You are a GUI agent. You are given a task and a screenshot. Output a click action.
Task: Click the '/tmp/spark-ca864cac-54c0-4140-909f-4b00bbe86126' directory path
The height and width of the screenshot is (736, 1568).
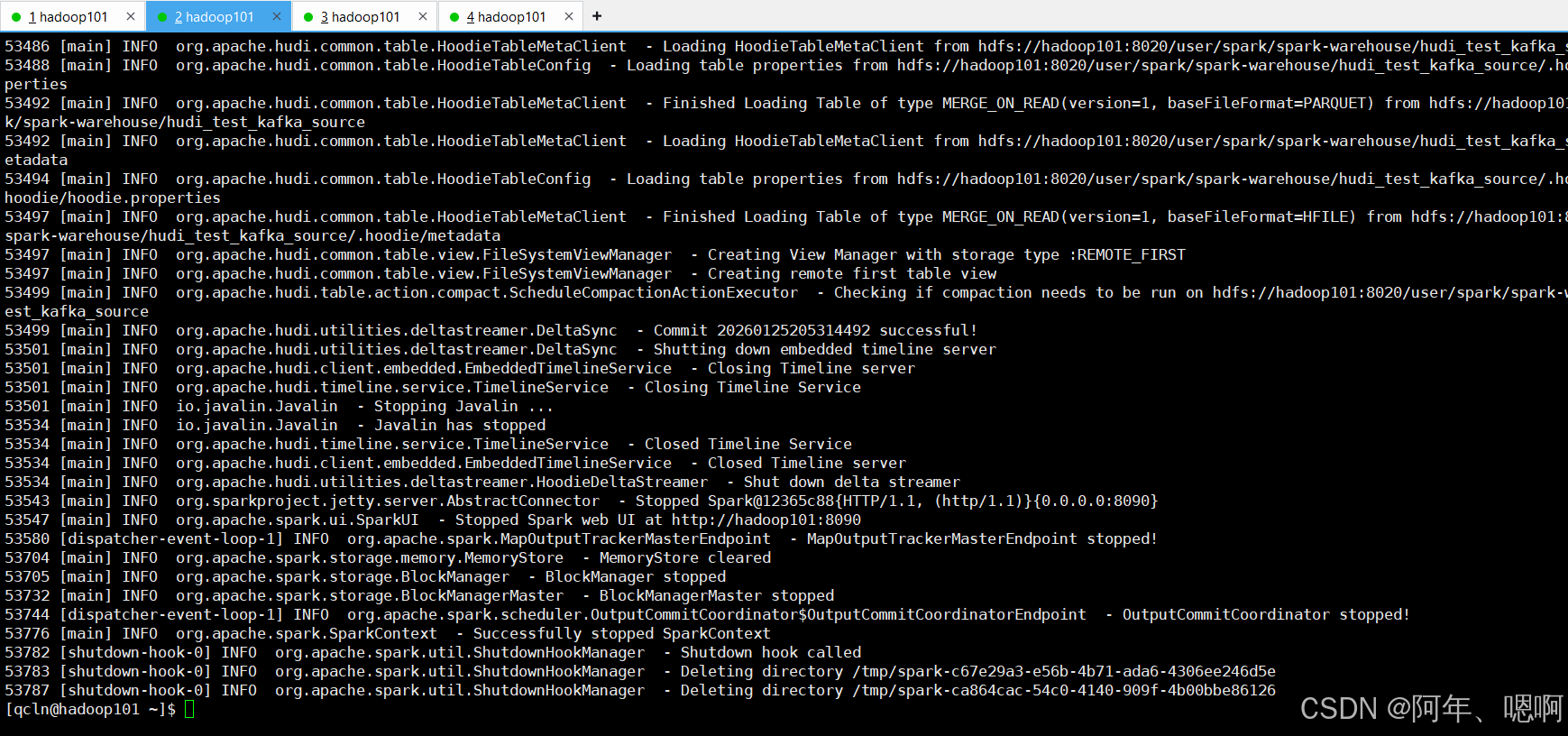(x=1064, y=690)
